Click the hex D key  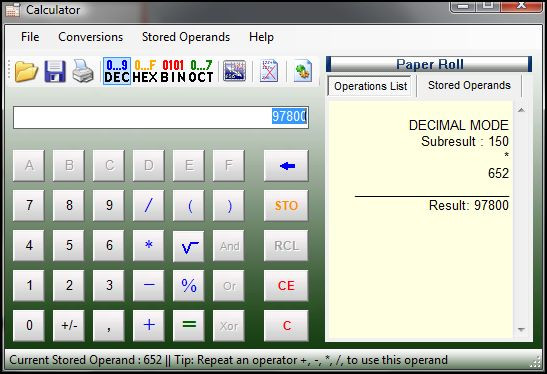pyautogui.click(x=148, y=166)
